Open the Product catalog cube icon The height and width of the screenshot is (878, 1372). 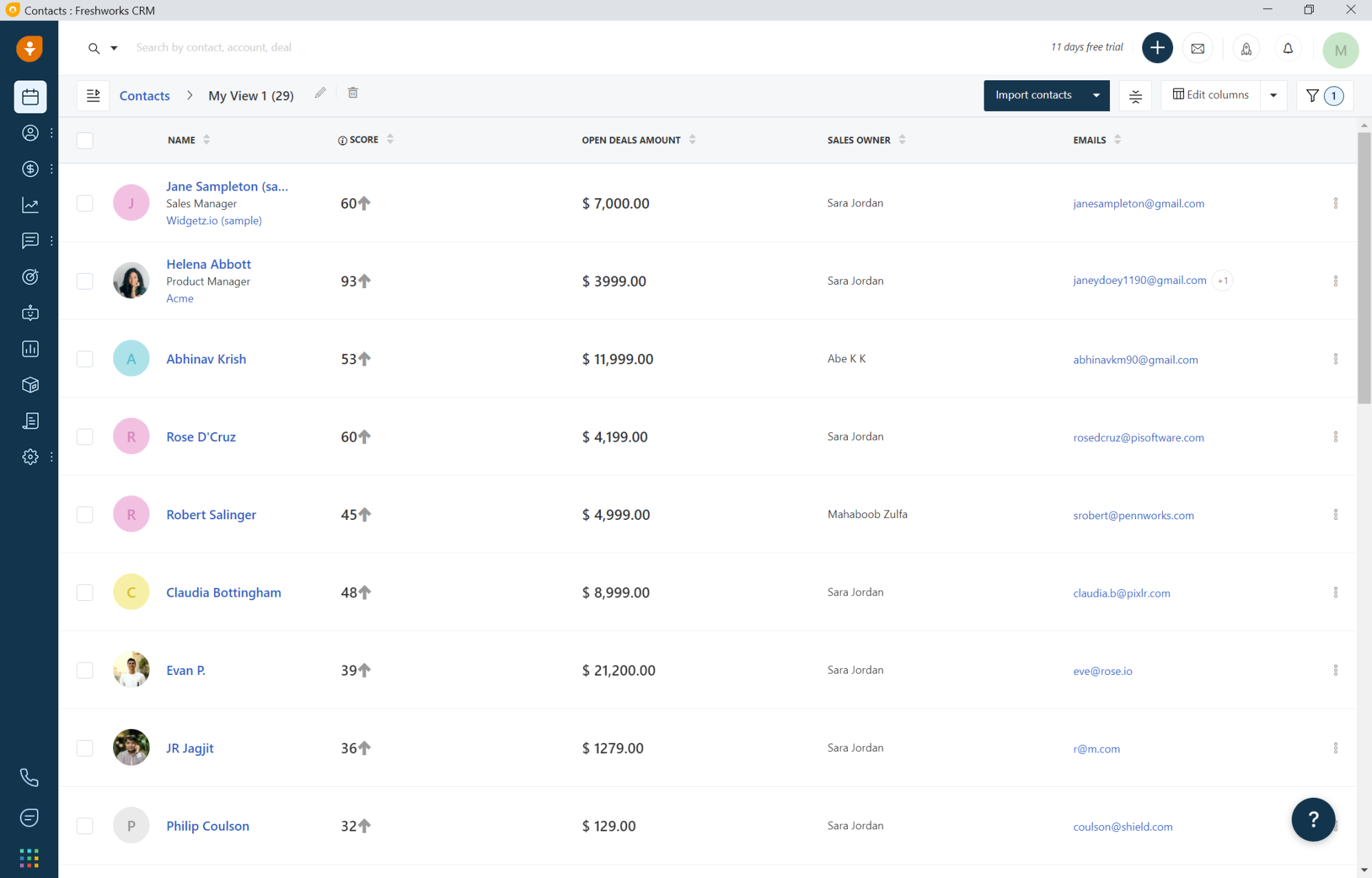(30, 384)
